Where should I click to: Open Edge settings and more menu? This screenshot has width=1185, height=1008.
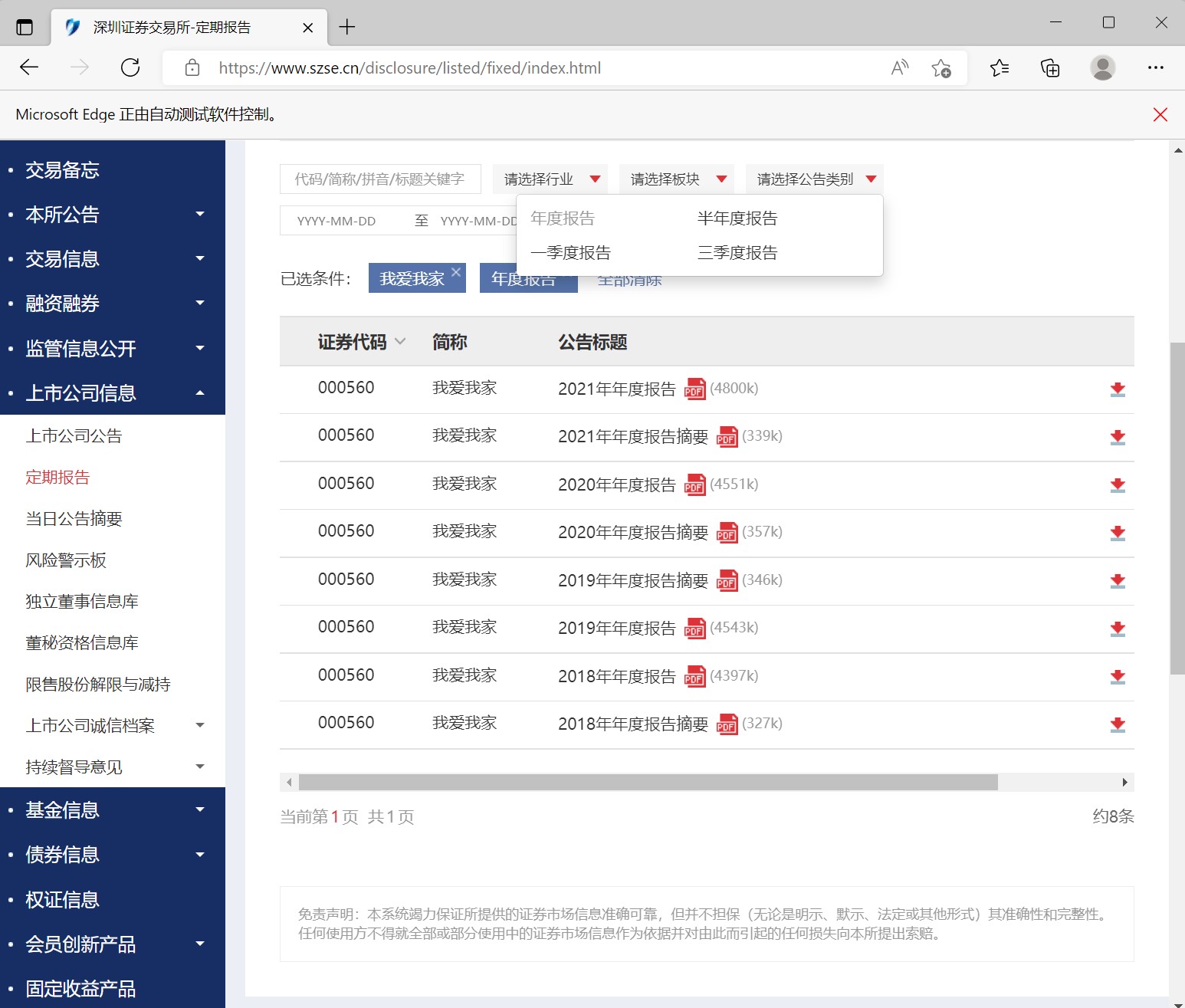click(x=1156, y=67)
